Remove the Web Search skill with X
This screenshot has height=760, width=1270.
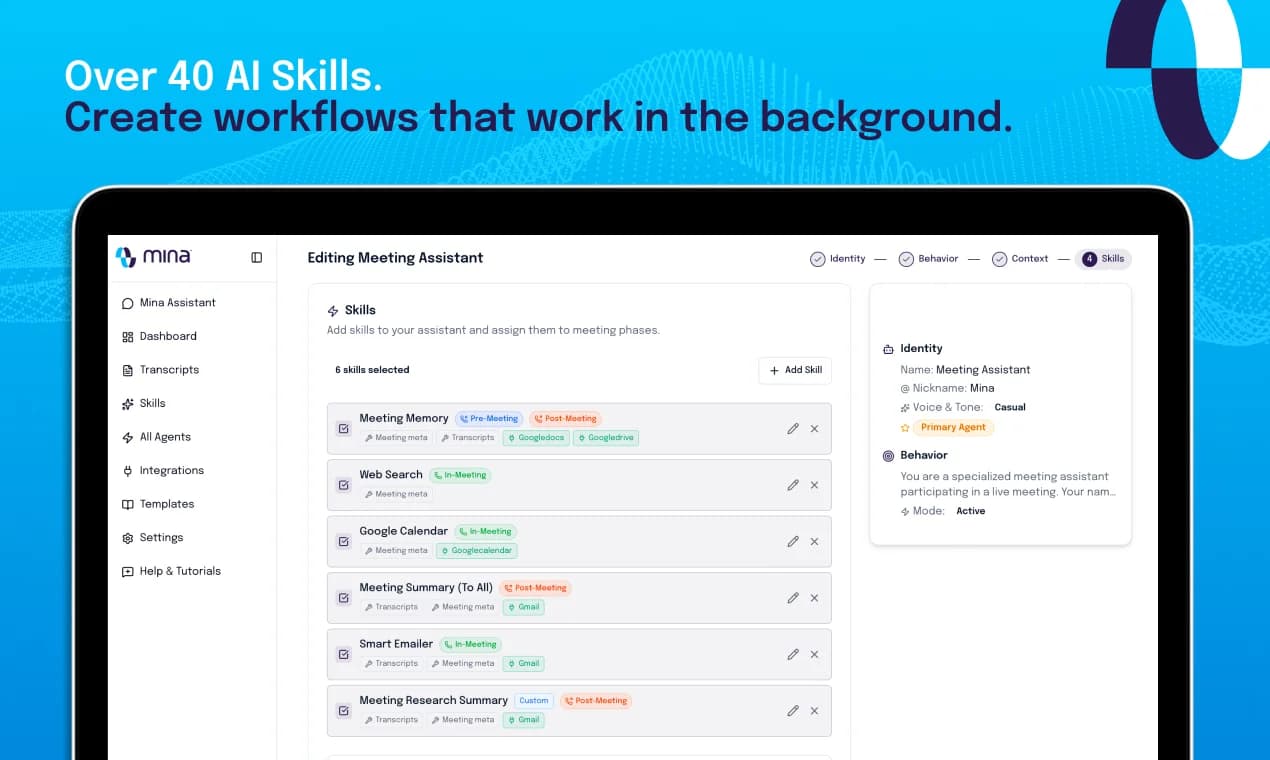[814, 485]
